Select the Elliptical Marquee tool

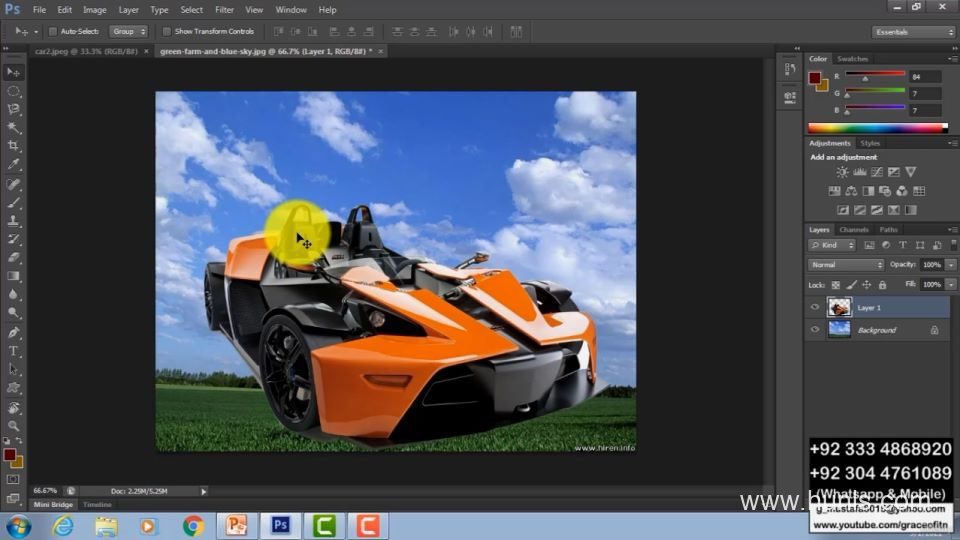tap(13, 91)
